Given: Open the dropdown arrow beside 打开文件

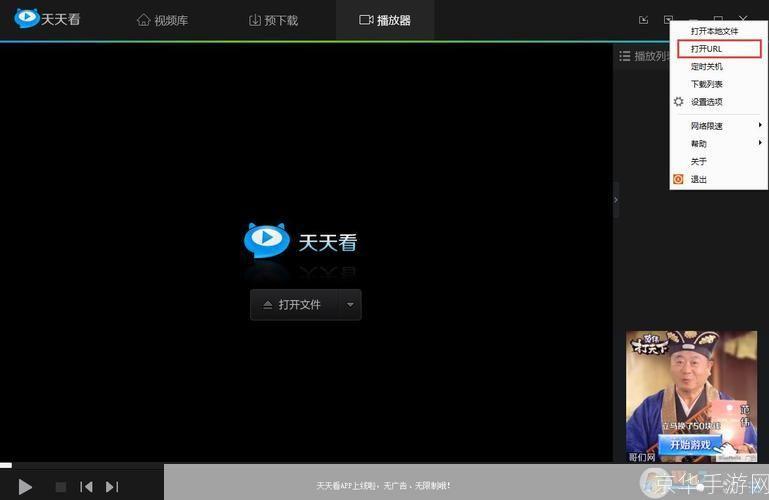Looking at the screenshot, I should coord(350,305).
